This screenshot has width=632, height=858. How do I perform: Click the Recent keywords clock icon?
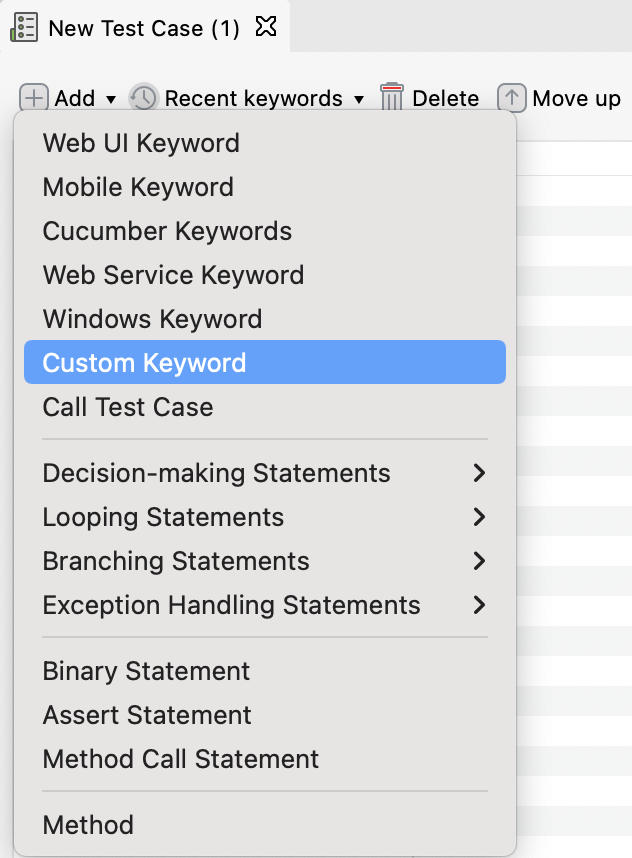coord(141,98)
